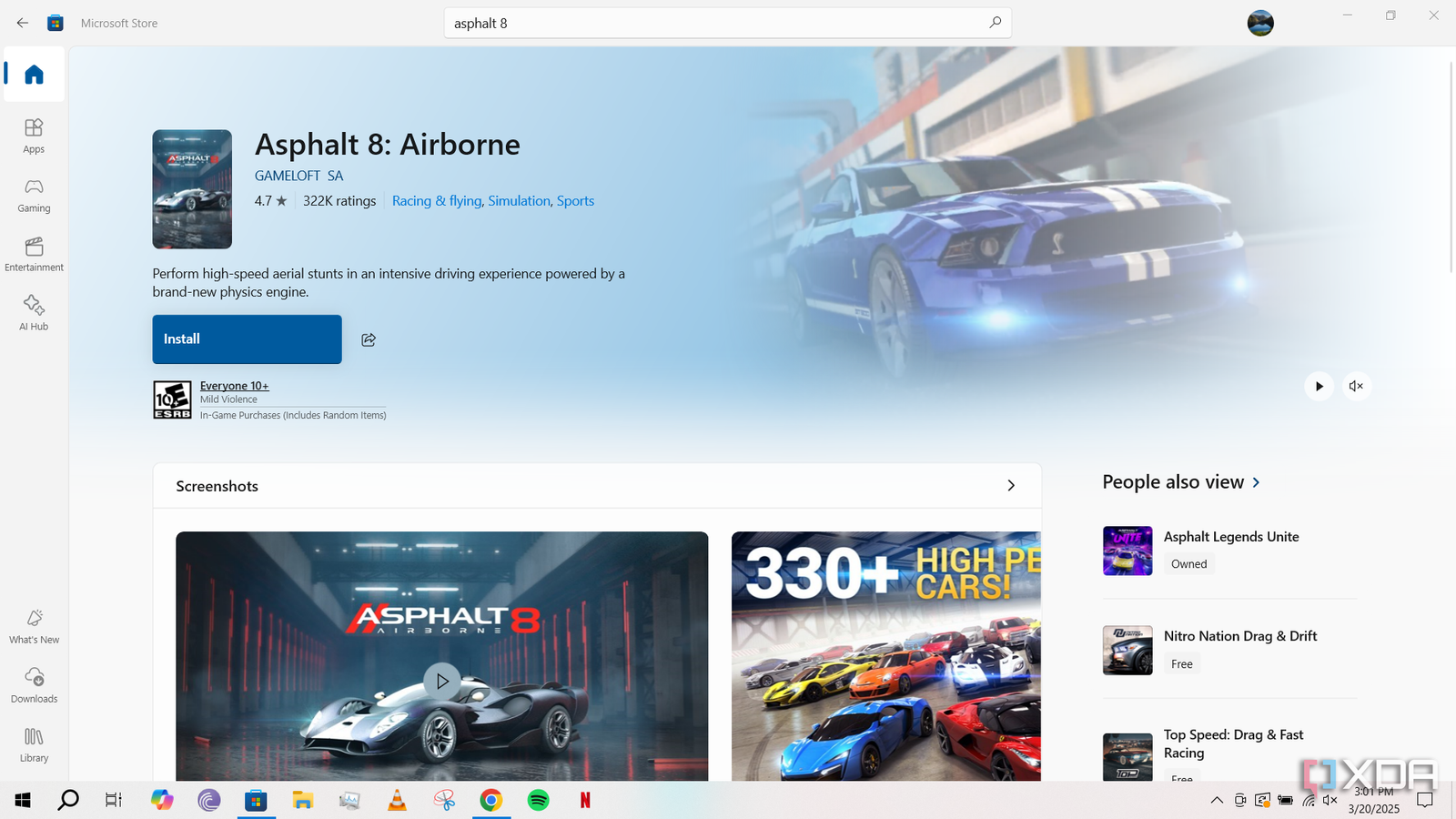Open the 330+ cars screenshot
This screenshot has height=819, width=1456.
tap(886, 656)
